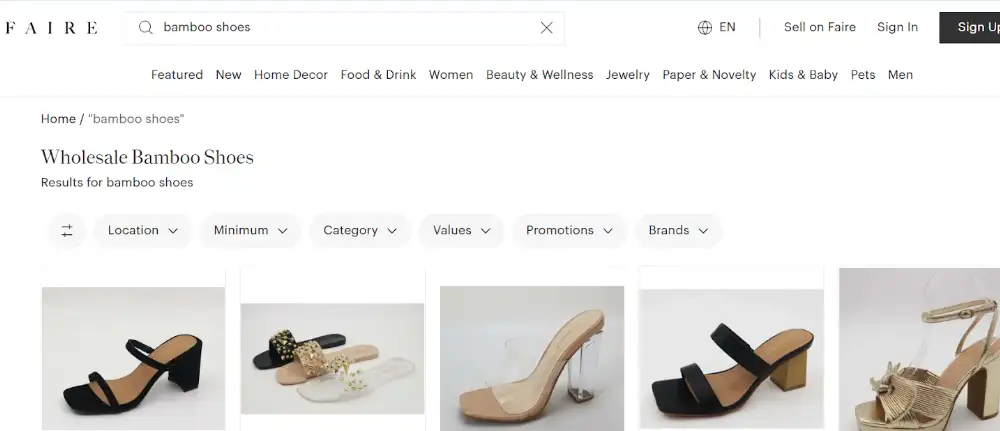Click the Home breadcrumb link
Viewport: 1000px width, 431px height.
click(58, 119)
